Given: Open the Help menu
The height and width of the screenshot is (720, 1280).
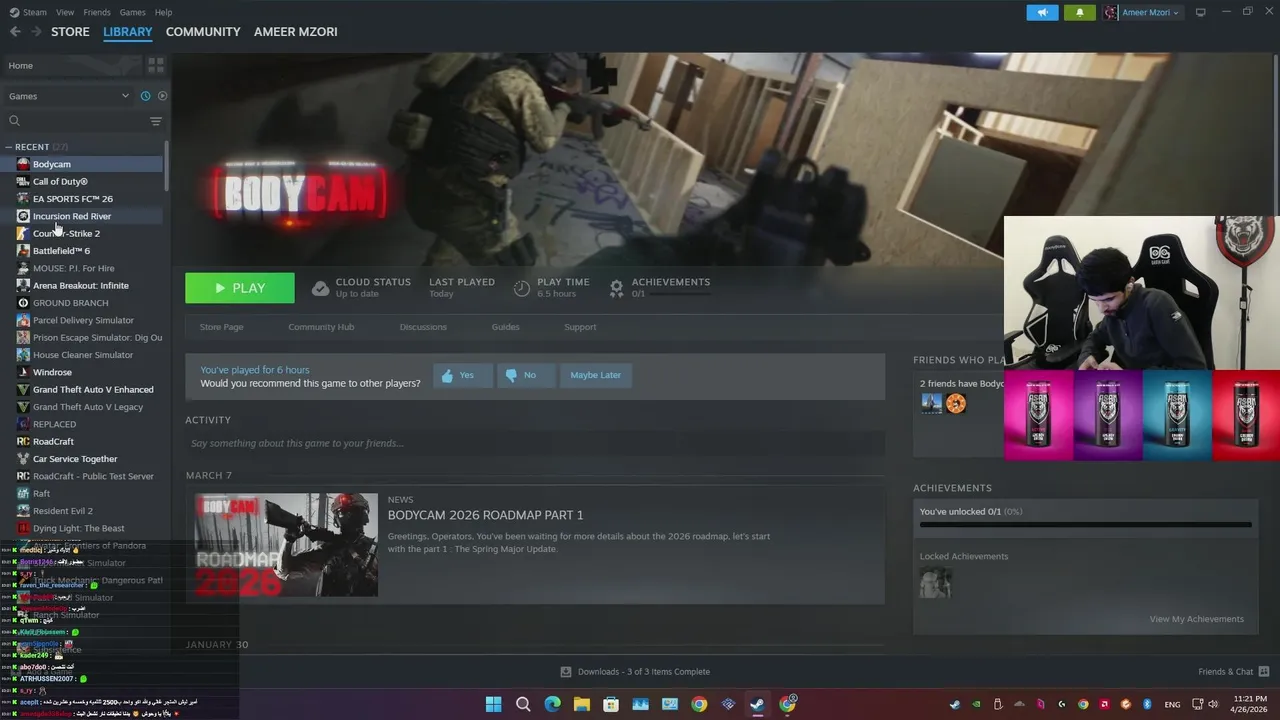Looking at the screenshot, I should [x=163, y=12].
